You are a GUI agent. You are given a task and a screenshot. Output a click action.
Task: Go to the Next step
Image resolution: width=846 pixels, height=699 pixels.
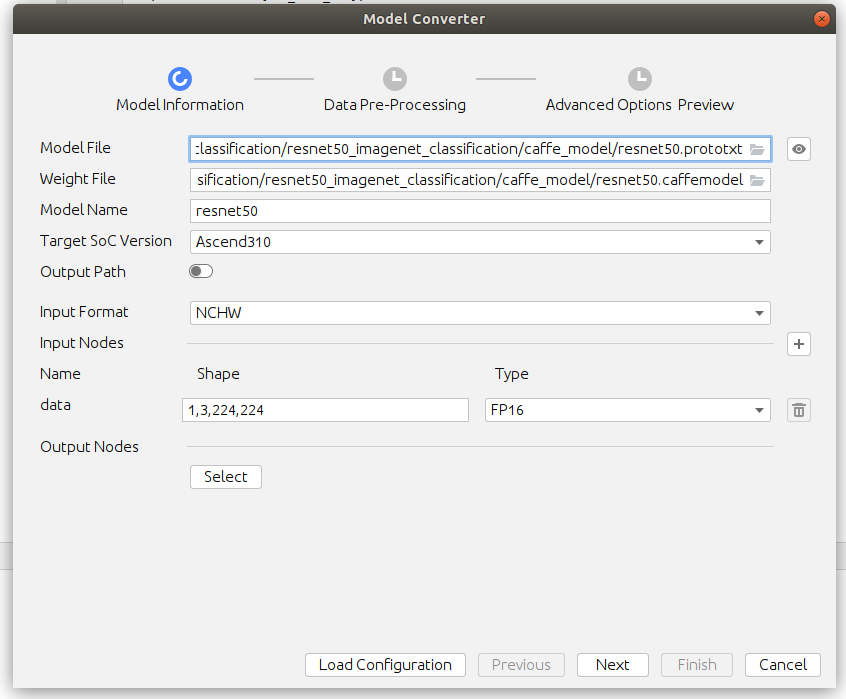(x=612, y=665)
